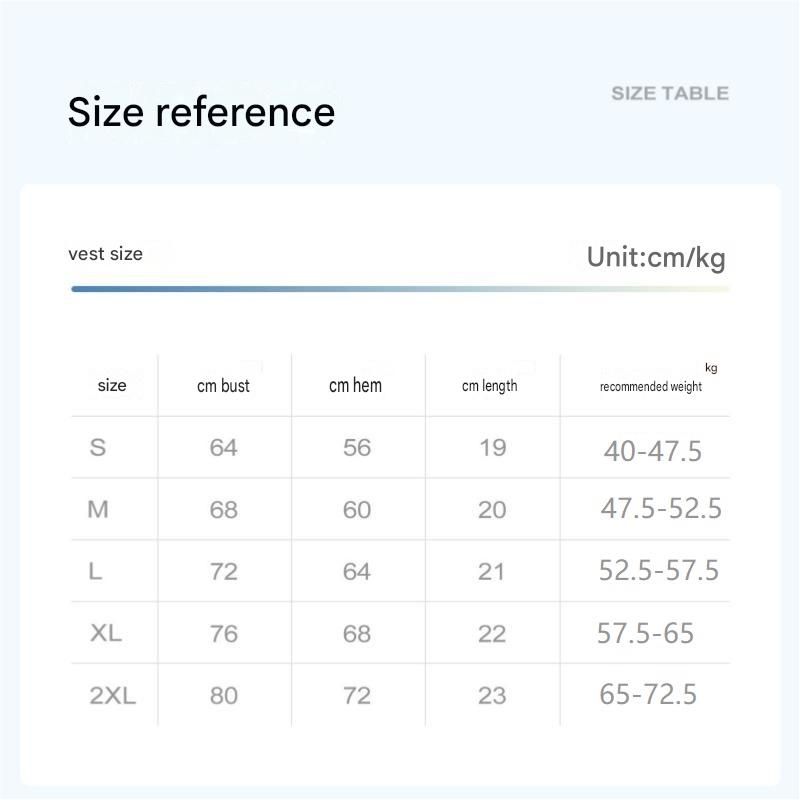Click the 65-72.5 weight cell

648,694
